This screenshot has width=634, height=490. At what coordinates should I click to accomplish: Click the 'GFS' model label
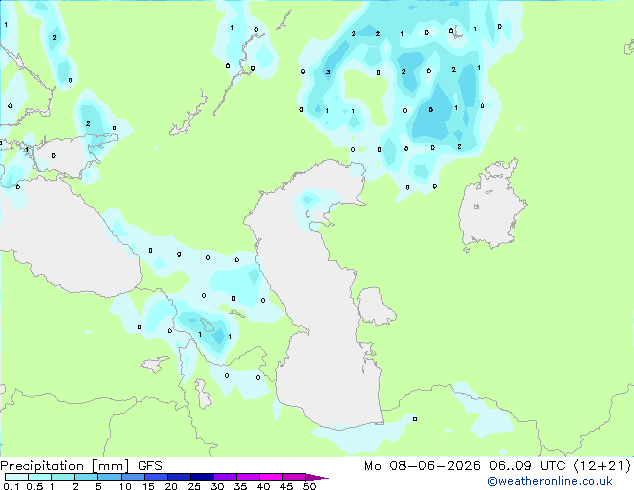150,466
